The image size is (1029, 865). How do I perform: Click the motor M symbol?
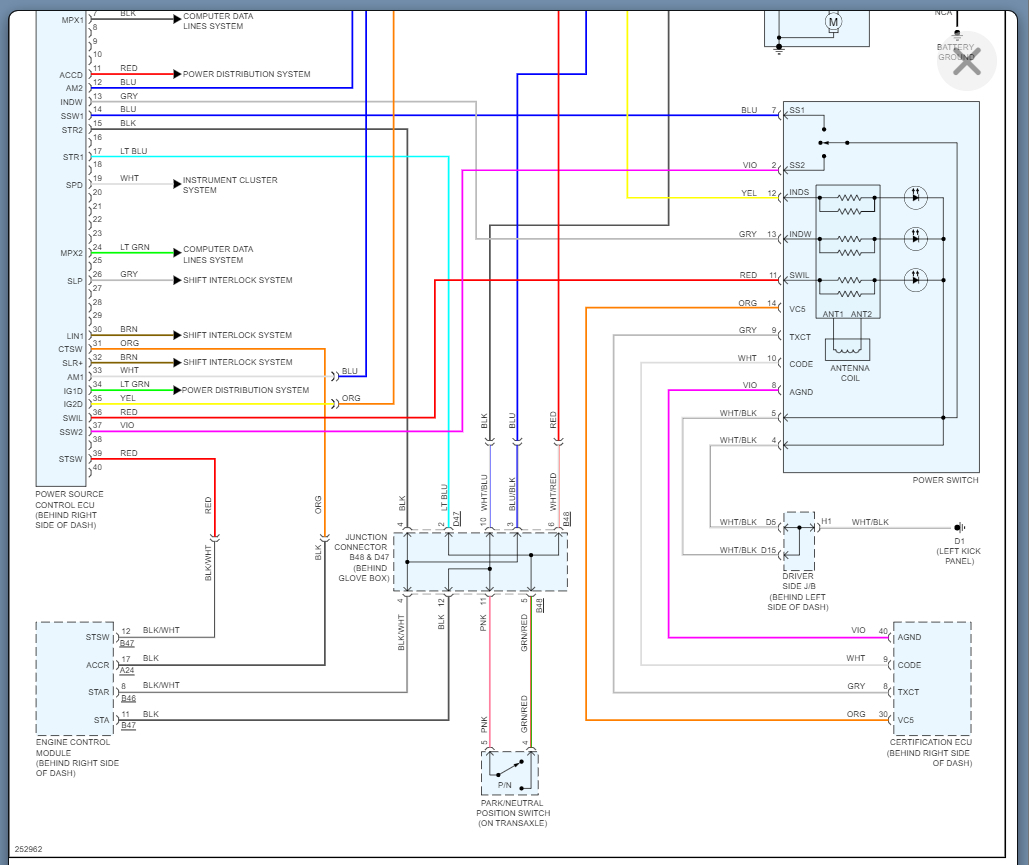coord(833,22)
